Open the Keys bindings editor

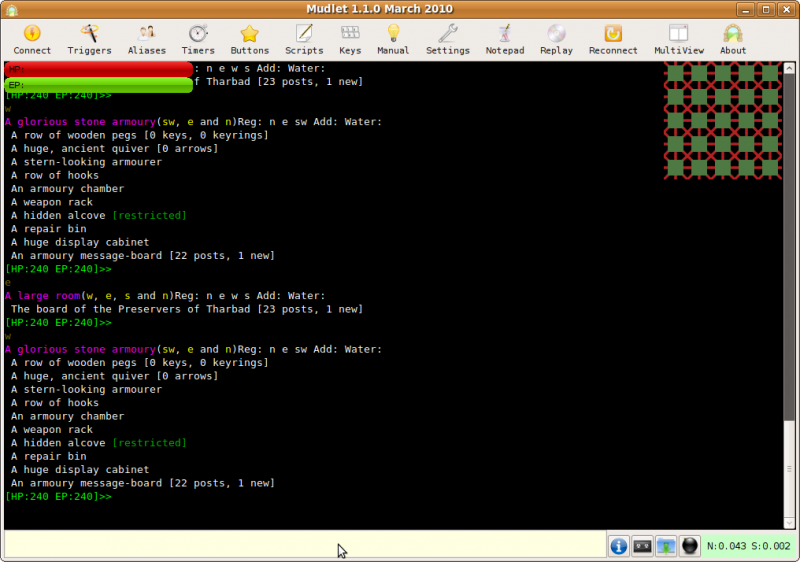pyautogui.click(x=350, y=39)
